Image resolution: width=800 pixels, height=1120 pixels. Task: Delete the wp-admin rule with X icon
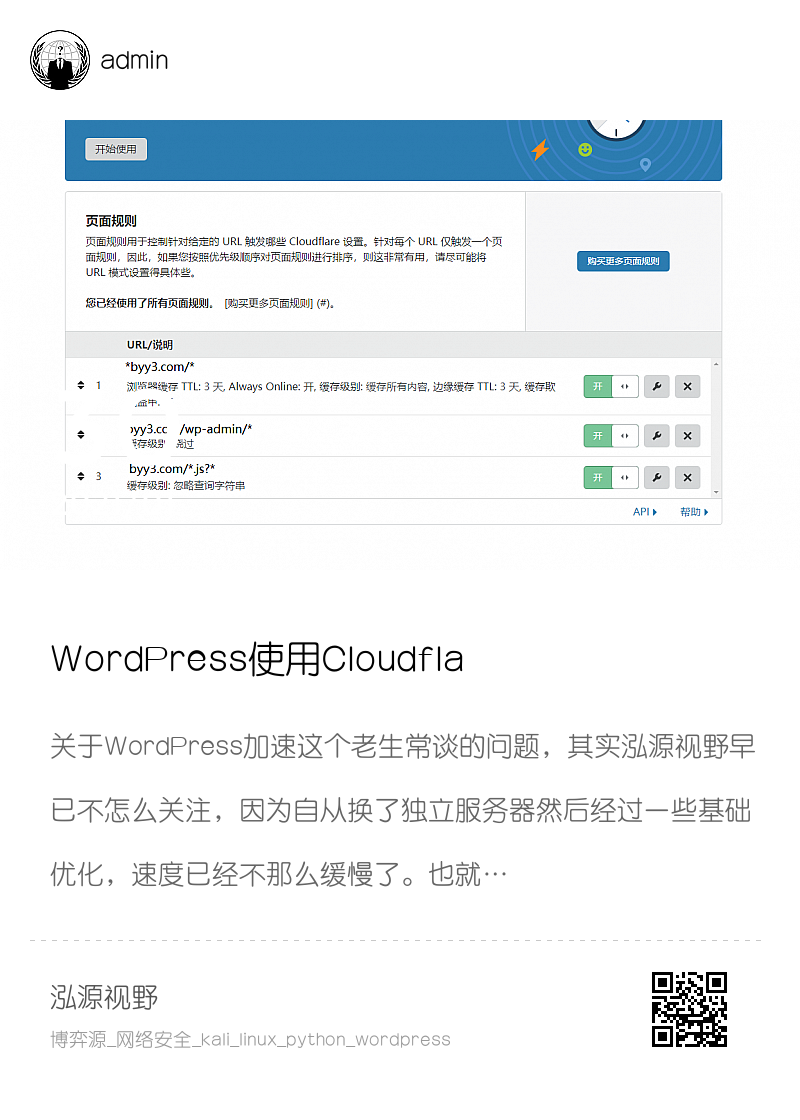pos(687,436)
